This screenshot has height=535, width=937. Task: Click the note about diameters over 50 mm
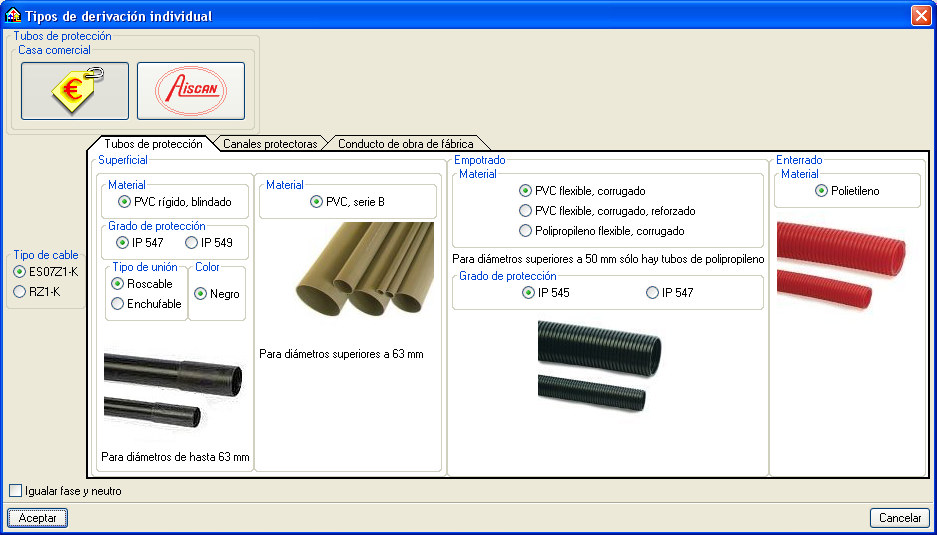pos(608,259)
